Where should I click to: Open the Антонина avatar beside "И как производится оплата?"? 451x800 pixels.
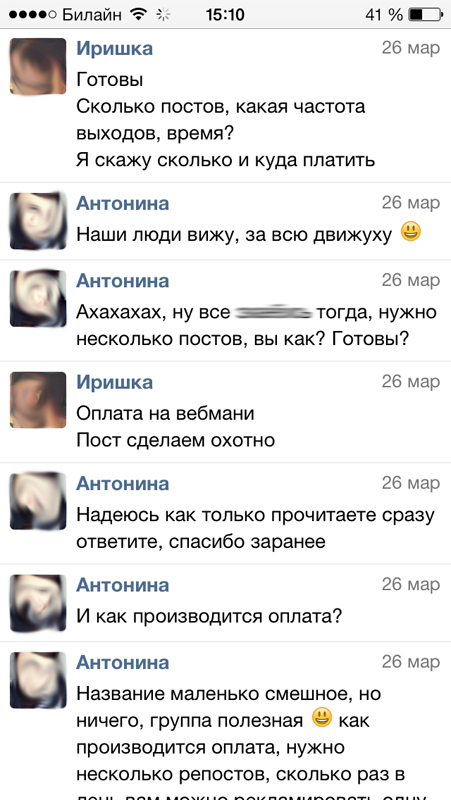pyautogui.click(x=38, y=603)
